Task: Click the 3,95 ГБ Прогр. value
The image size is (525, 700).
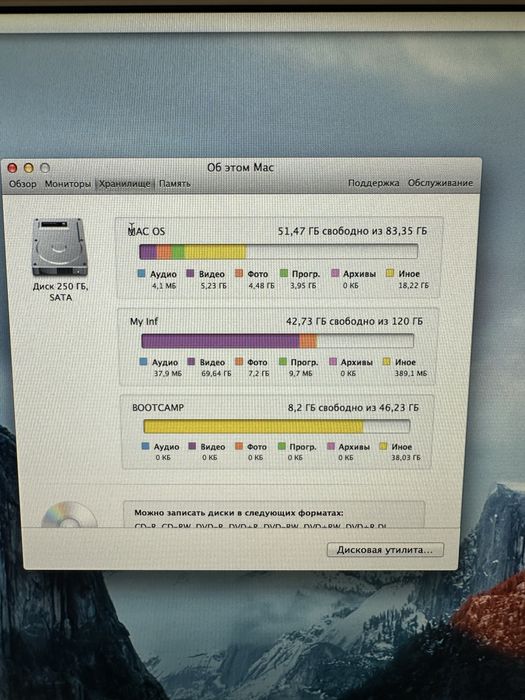Action: pos(304,285)
